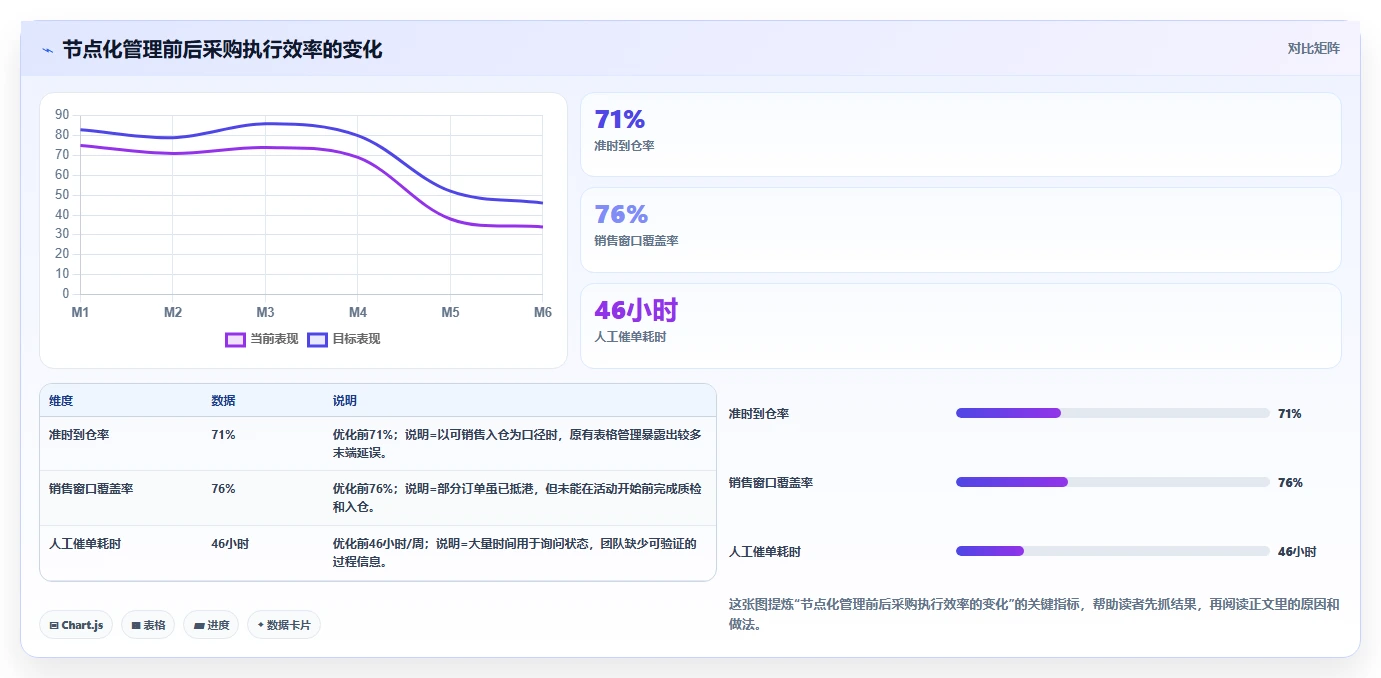1381x678 pixels.
Task: Select the Chart.js tag chip
Action: pos(76,625)
